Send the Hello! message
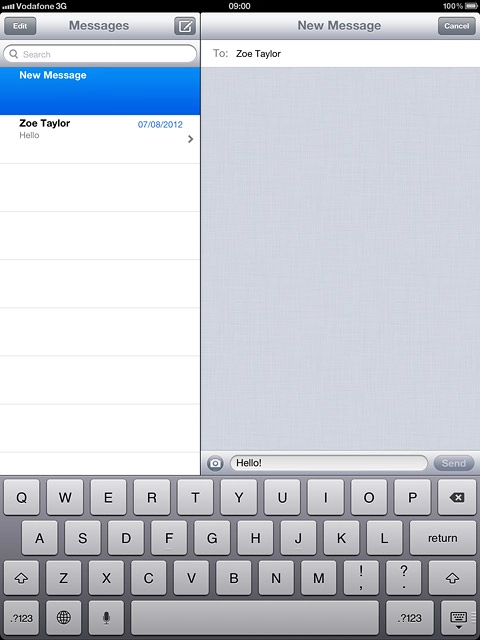This screenshot has width=480, height=640. [x=454, y=463]
